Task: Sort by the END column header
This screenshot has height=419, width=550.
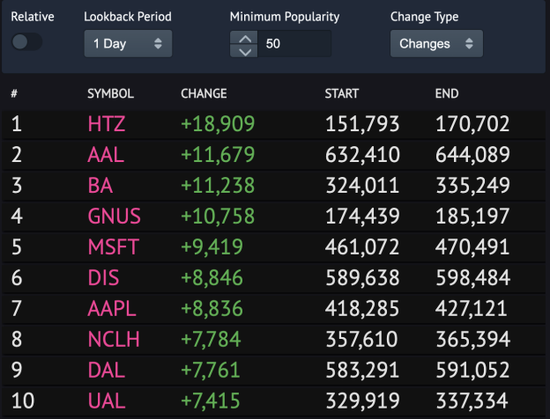Action: [447, 94]
